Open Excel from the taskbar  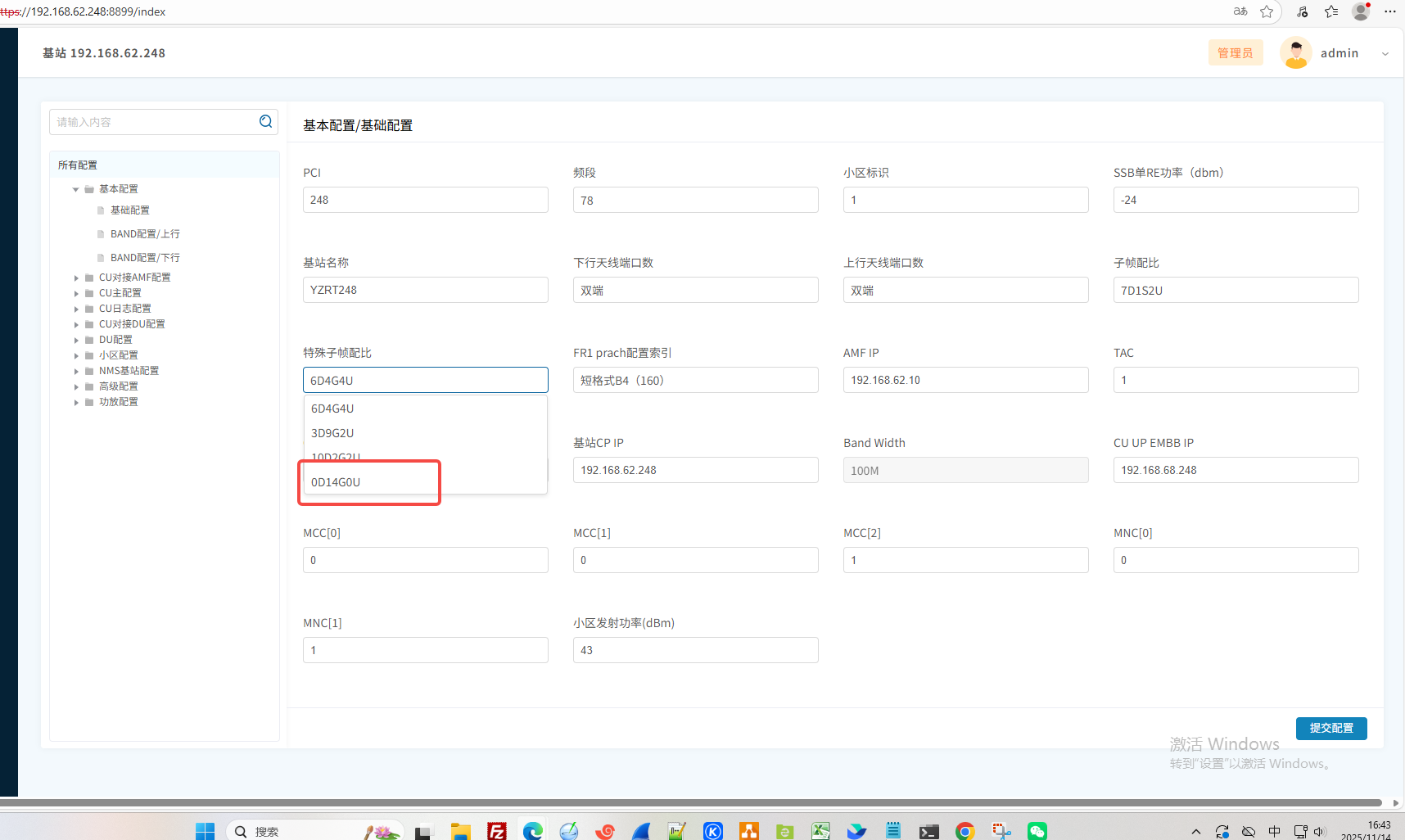(x=820, y=831)
